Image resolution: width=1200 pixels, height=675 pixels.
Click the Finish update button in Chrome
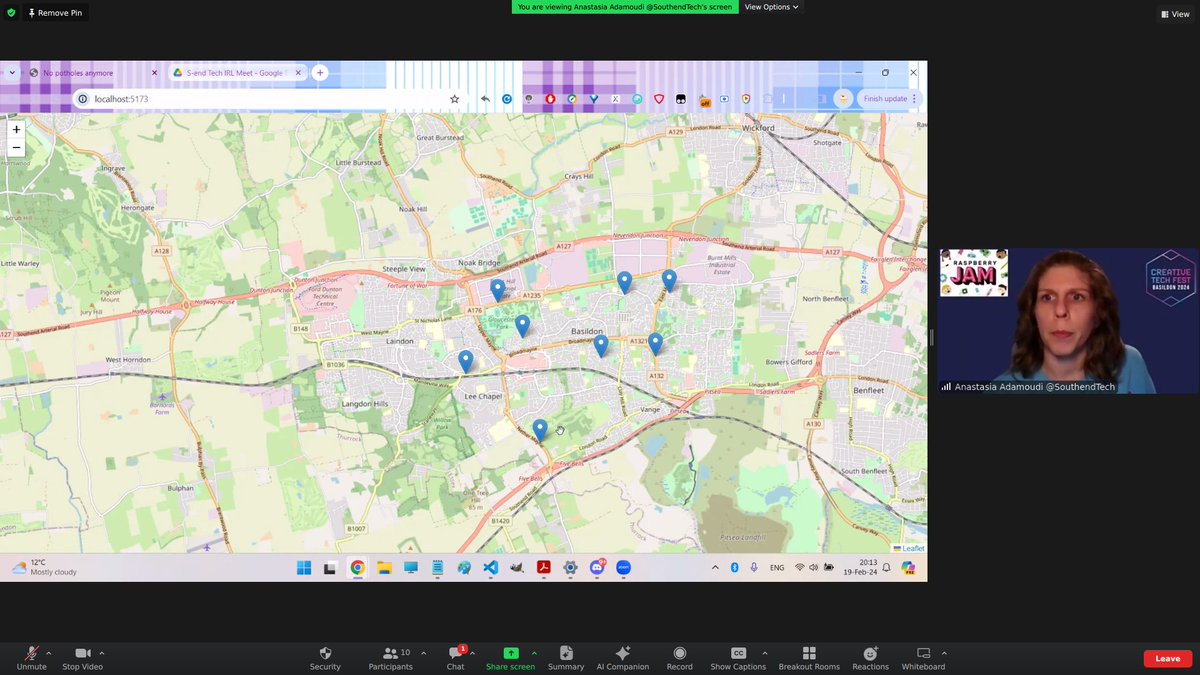[890, 99]
